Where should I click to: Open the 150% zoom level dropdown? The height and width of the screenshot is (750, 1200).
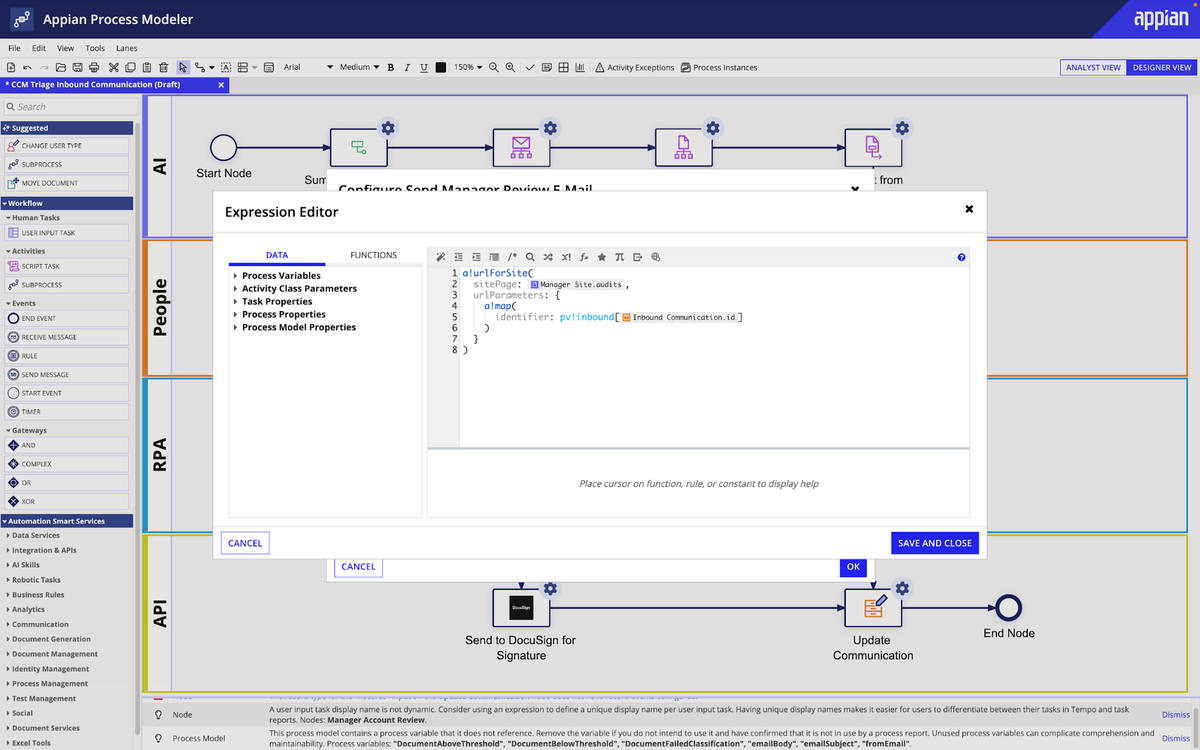click(x=468, y=67)
